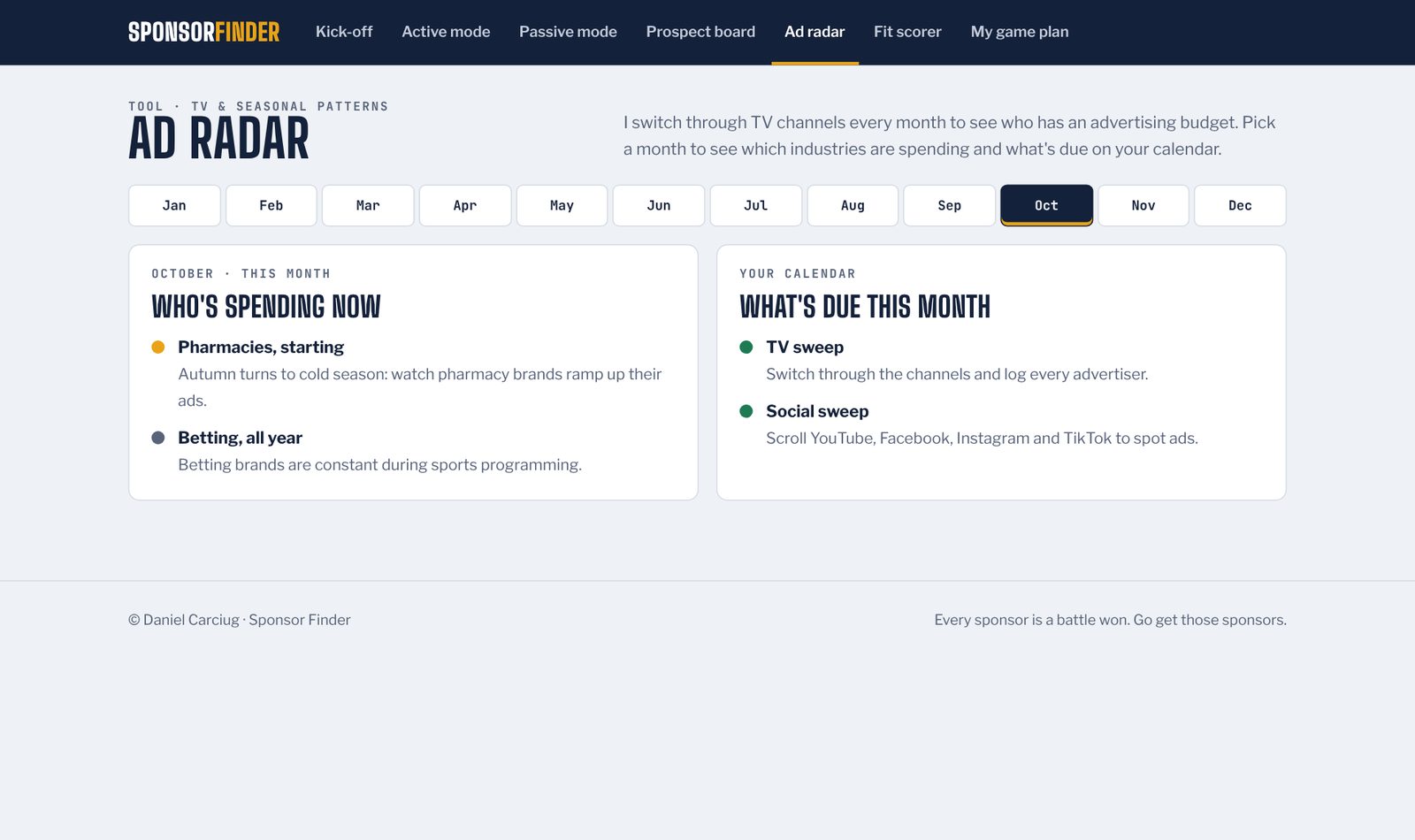
Task: Click the SponsorFinder logo
Action: [203, 32]
